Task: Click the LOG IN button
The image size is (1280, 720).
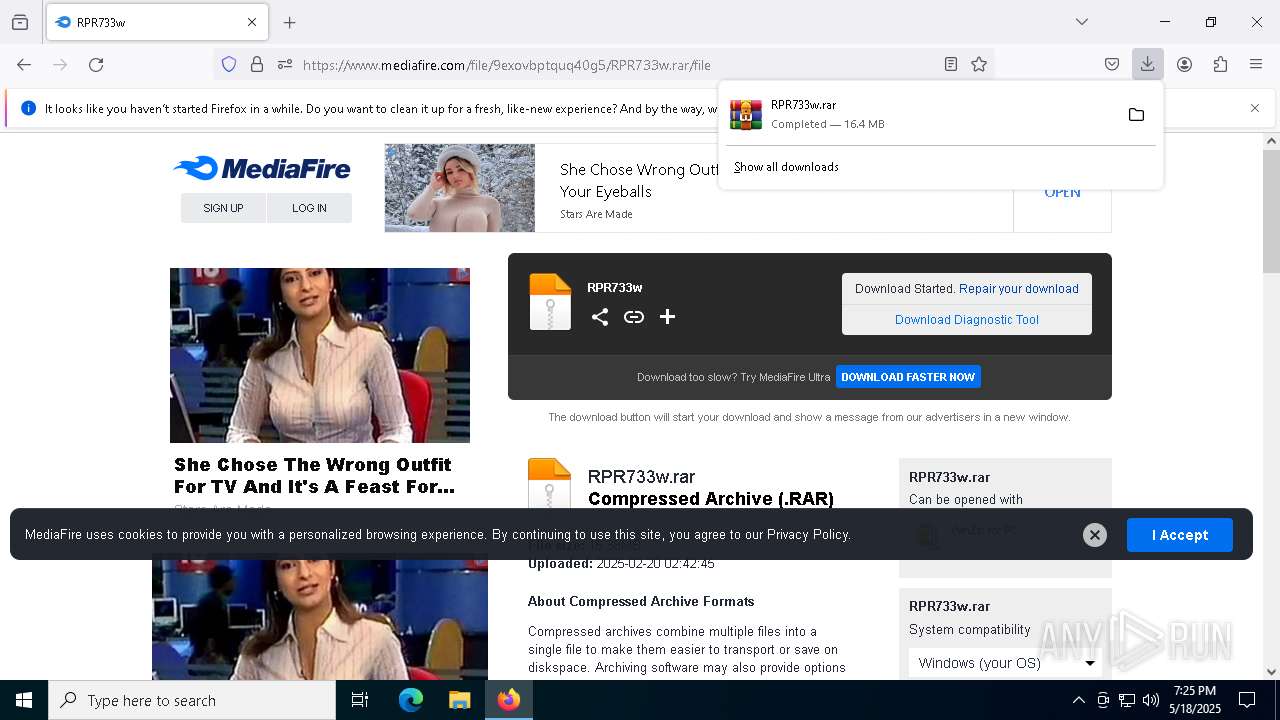Action: (x=309, y=208)
